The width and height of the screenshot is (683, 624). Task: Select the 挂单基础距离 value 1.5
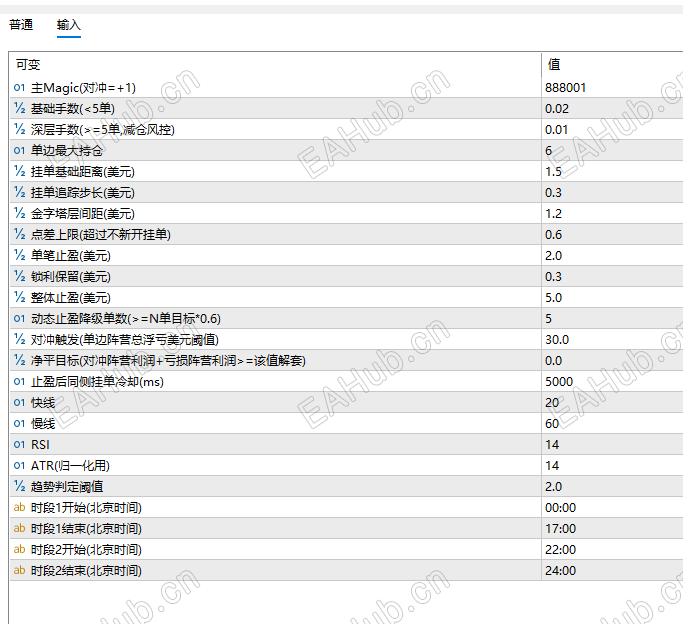pyautogui.click(x=553, y=172)
